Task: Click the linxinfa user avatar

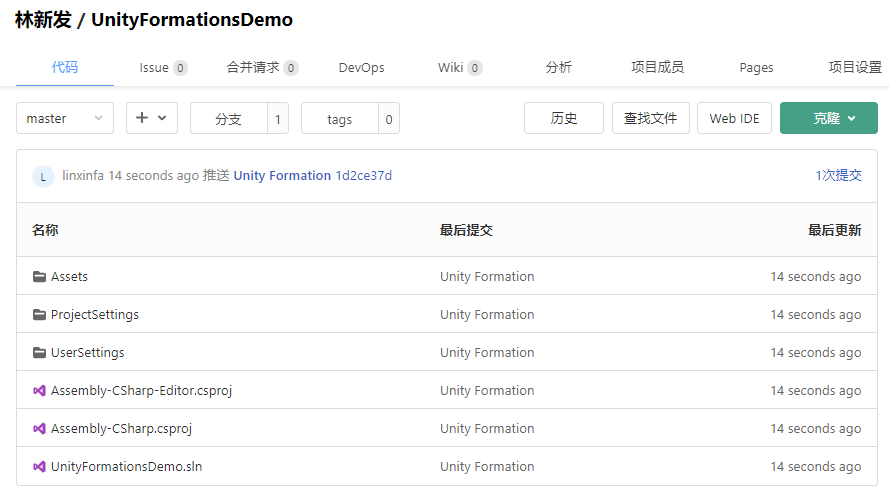Action: point(43,176)
